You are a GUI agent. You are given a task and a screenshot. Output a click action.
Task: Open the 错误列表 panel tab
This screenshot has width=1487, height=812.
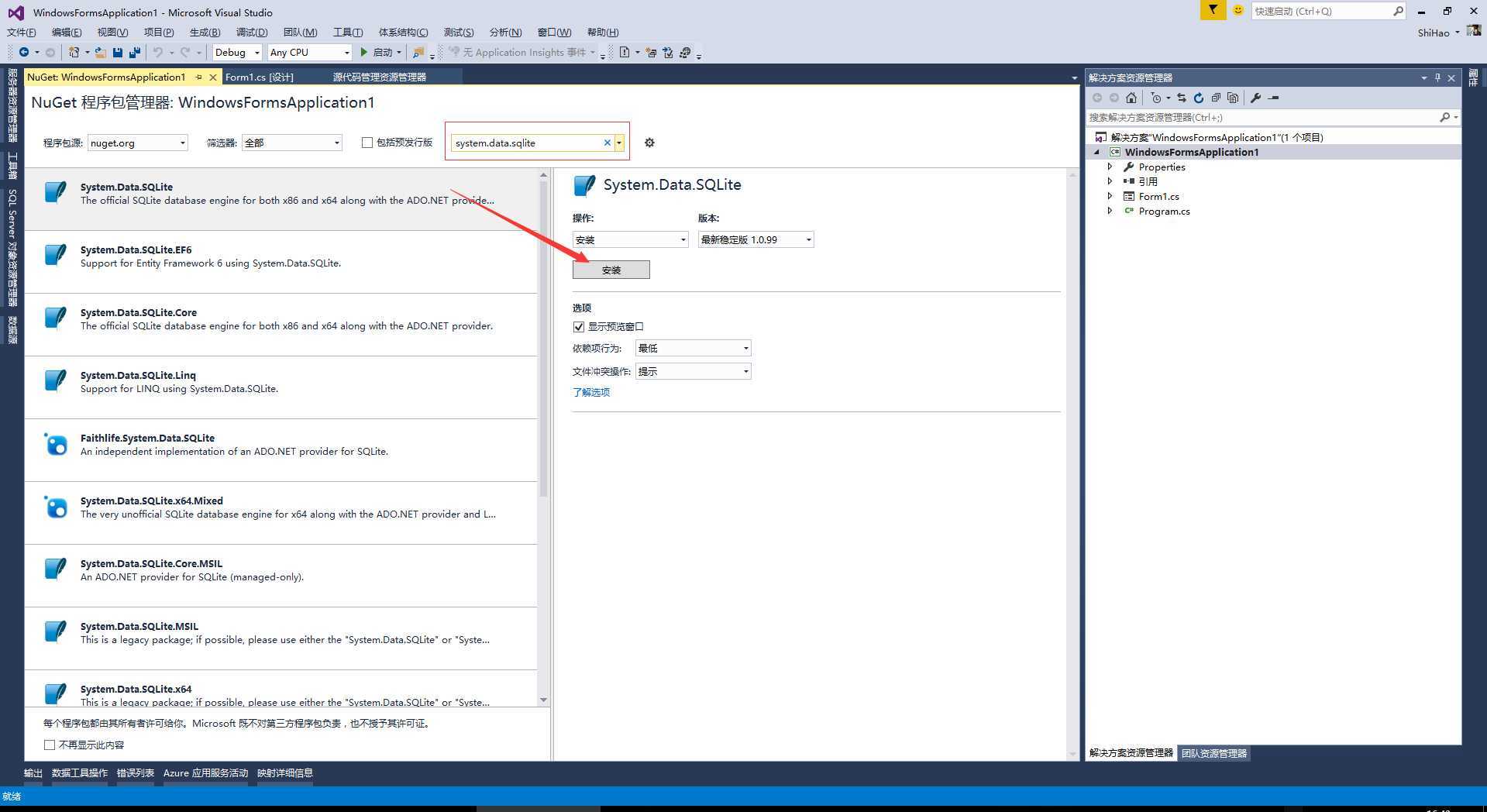tap(136, 773)
